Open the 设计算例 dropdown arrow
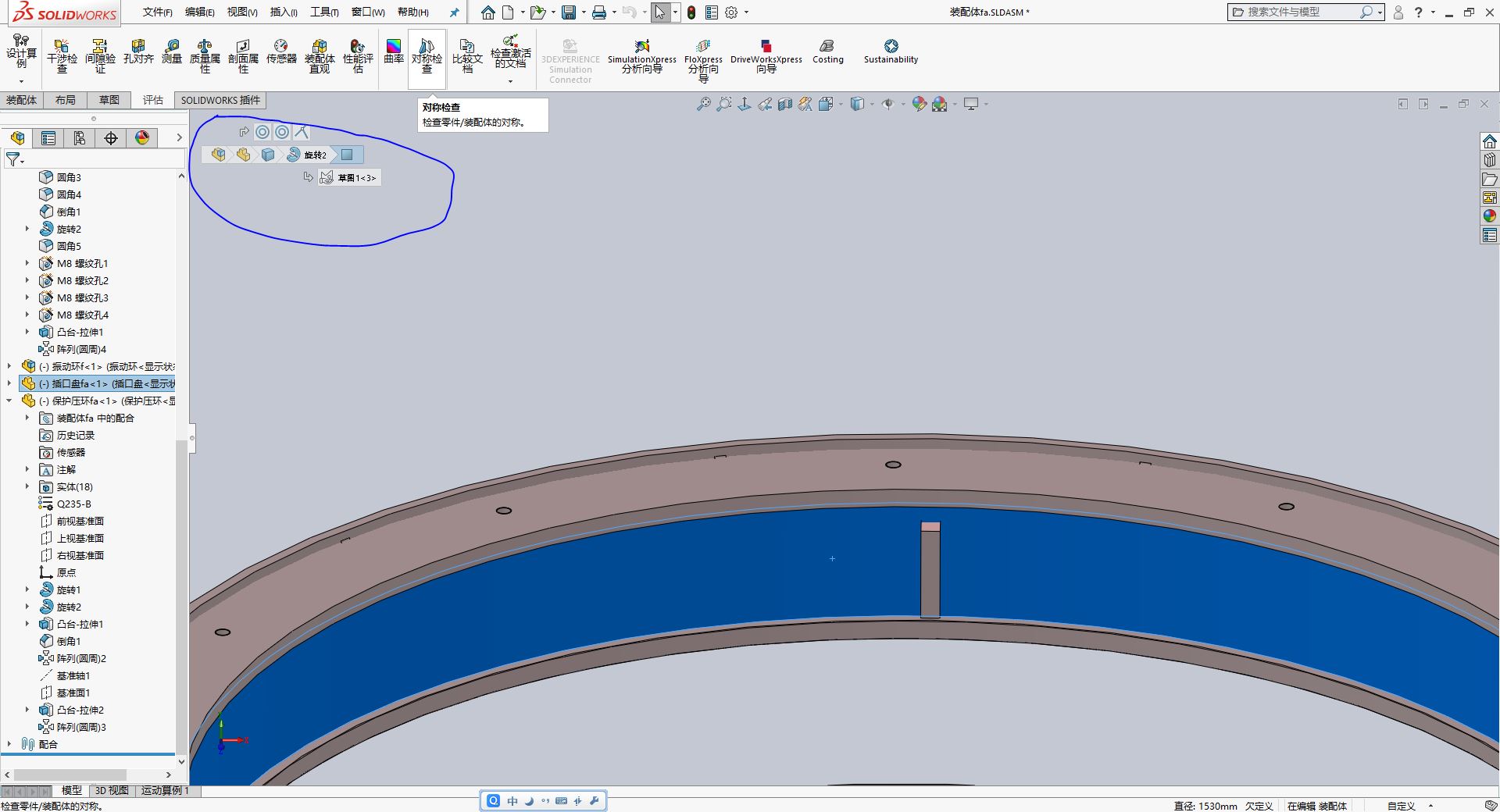The image size is (1500, 812). [x=21, y=81]
